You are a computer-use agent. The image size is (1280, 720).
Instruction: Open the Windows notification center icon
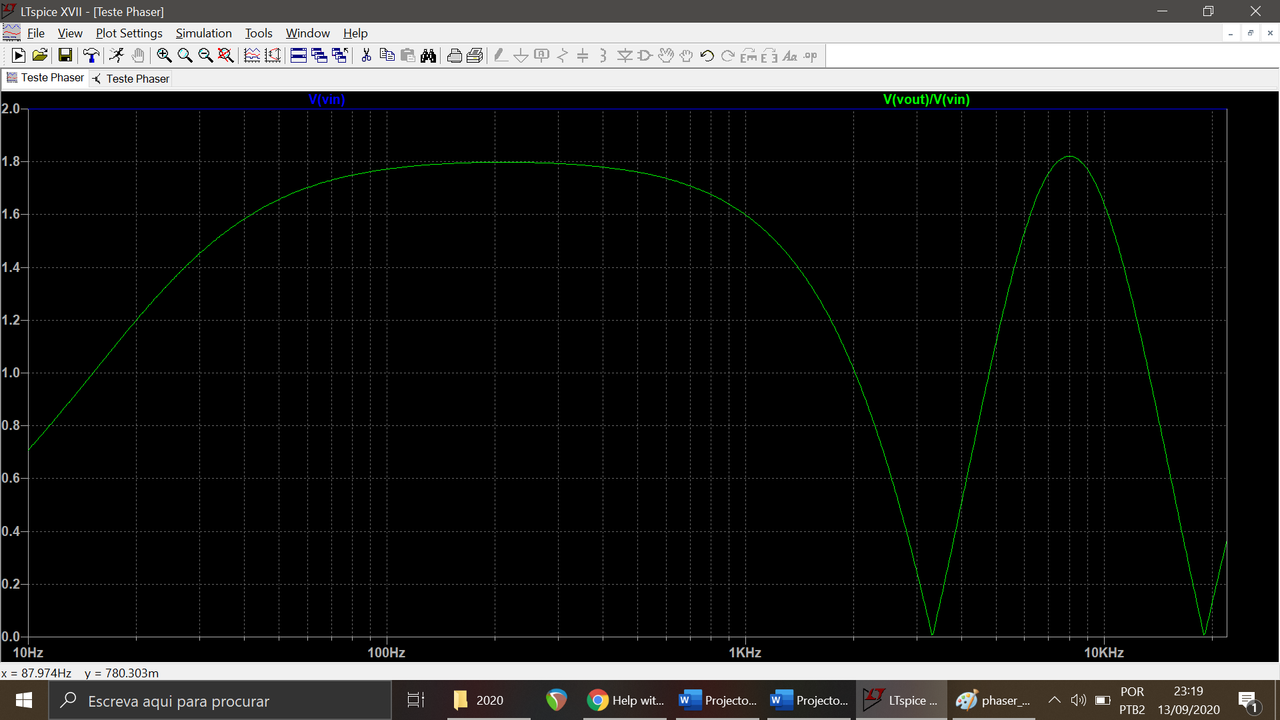(x=1247, y=700)
